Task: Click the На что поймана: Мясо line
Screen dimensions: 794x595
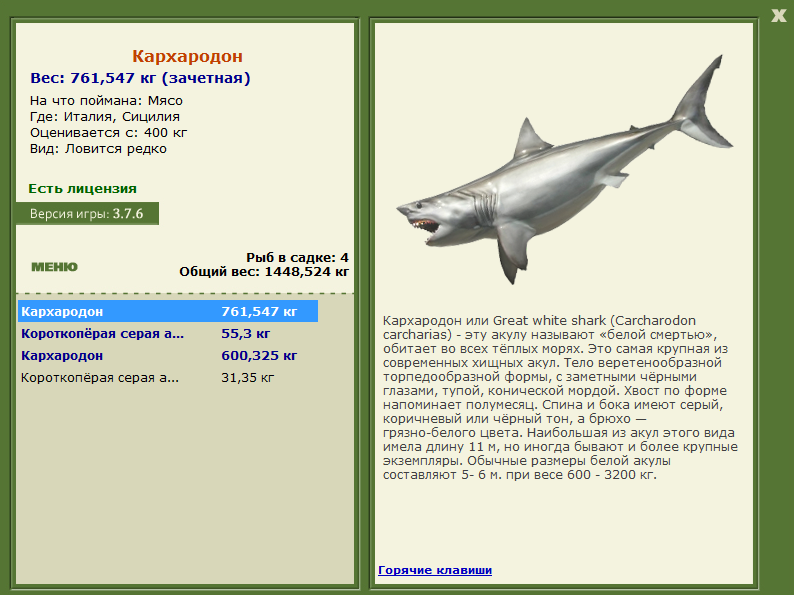Action: pyautogui.click(x=106, y=101)
